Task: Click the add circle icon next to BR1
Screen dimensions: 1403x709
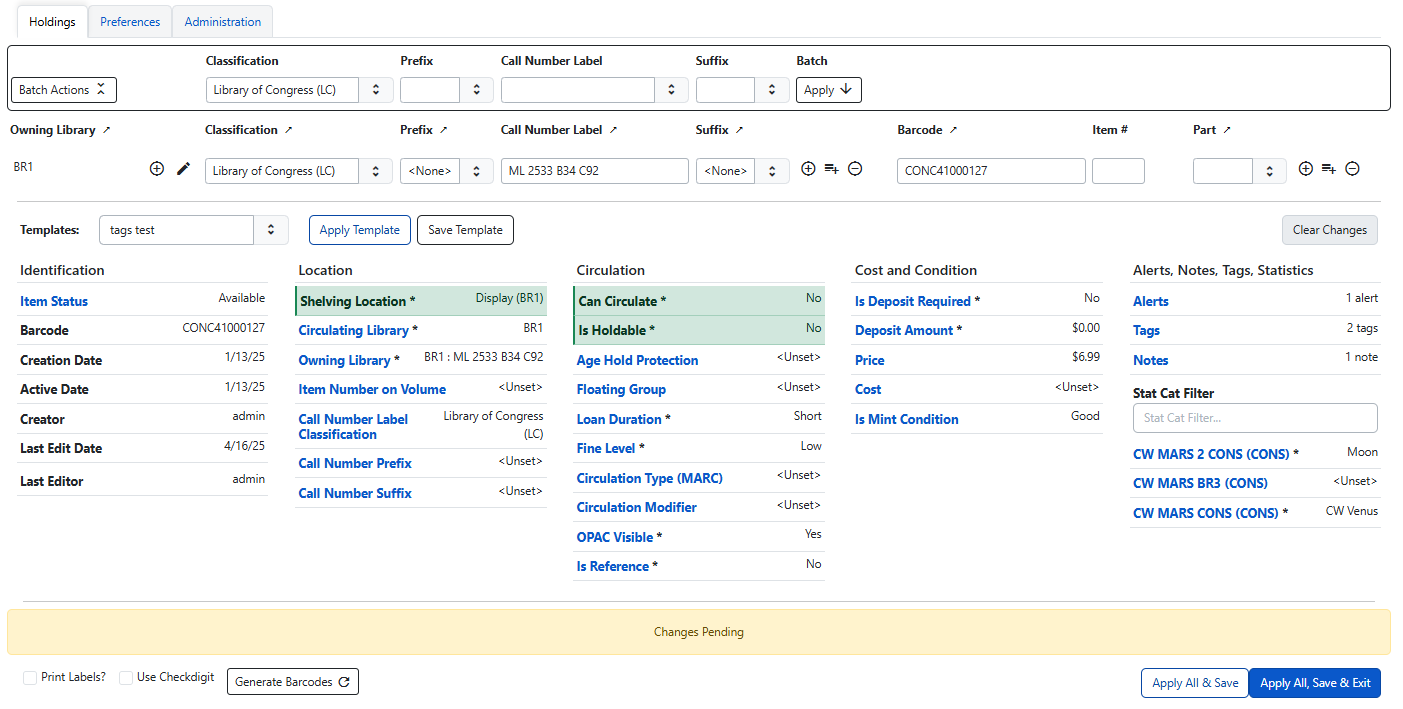Action: 157,169
